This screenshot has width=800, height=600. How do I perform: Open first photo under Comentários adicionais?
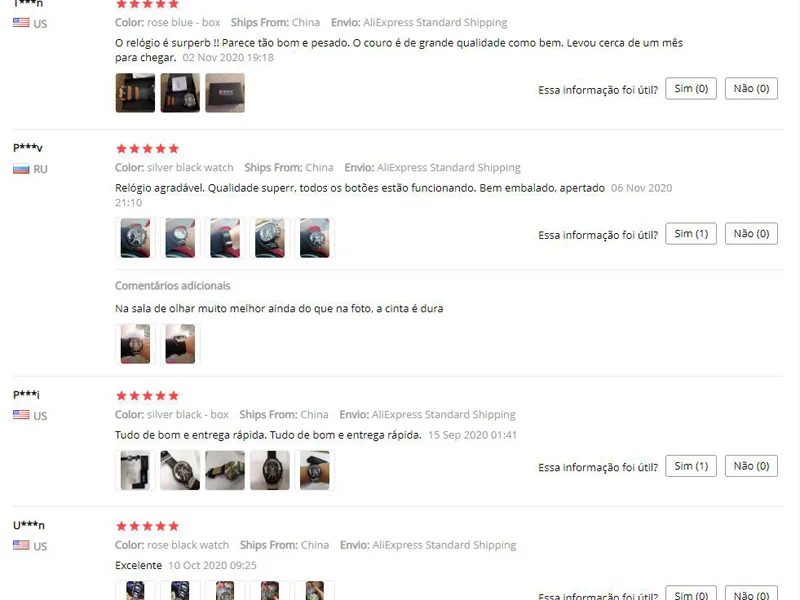(x=135, y=344)
